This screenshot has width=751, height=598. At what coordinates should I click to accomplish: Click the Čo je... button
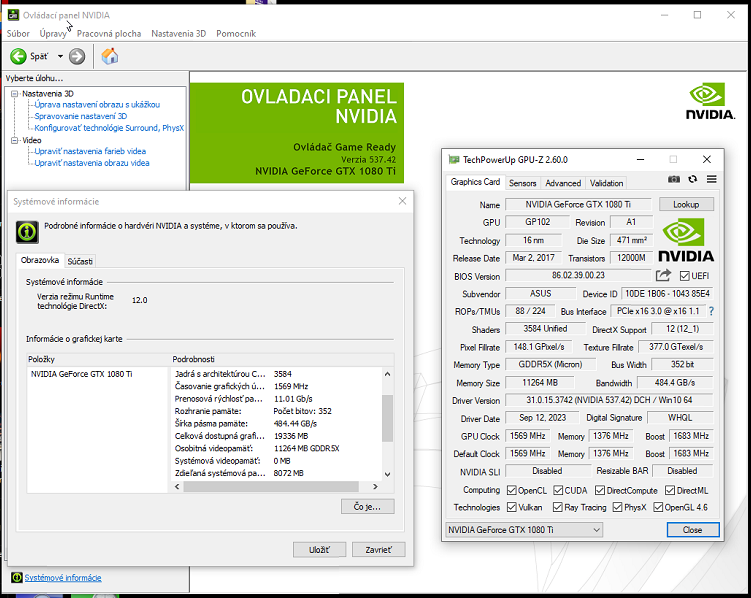click(367, 507)
